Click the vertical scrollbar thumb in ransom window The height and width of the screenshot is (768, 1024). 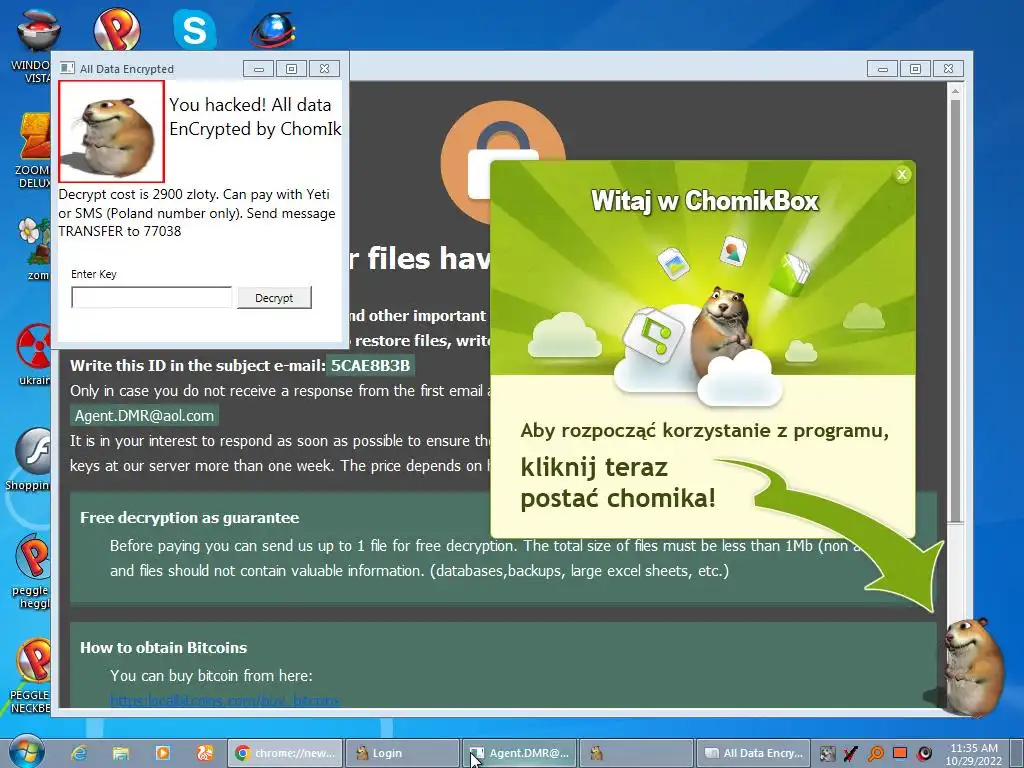point(955,310)
